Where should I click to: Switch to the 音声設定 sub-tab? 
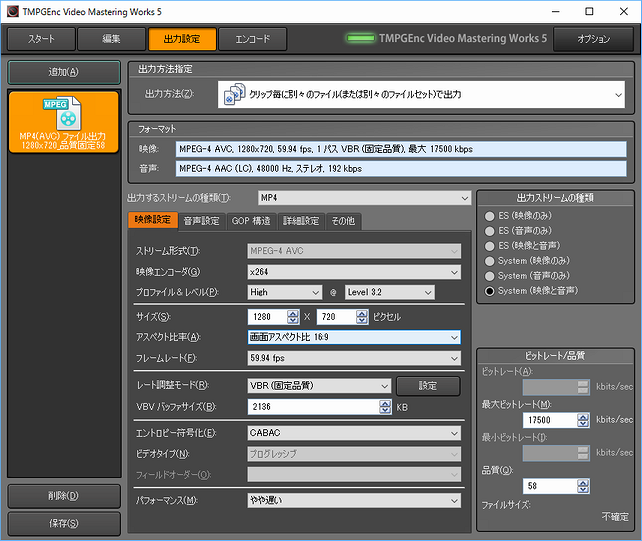pyautogui.click(x=201, y=221)
